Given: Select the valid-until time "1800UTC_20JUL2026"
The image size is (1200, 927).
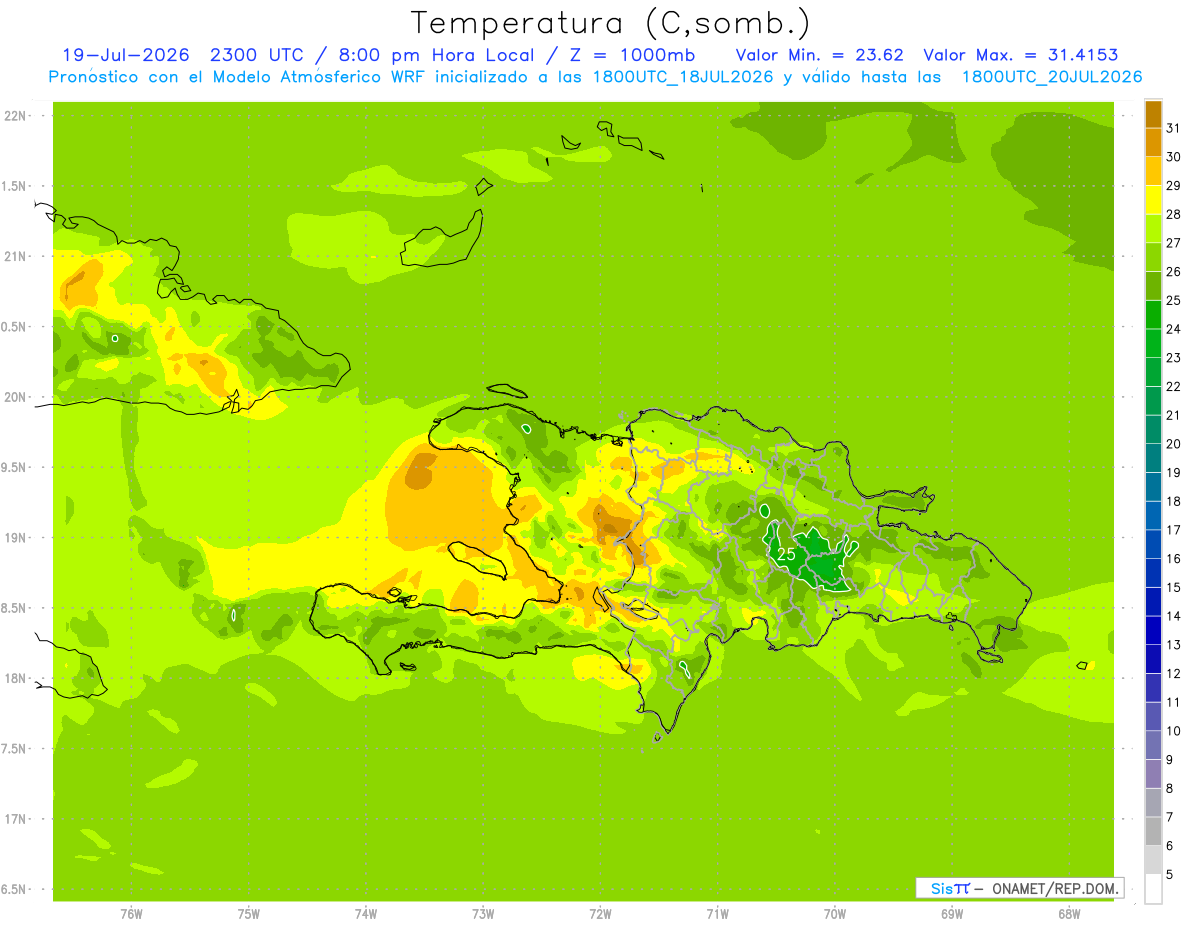Looking at the screenshot, I should (1052, 77).
